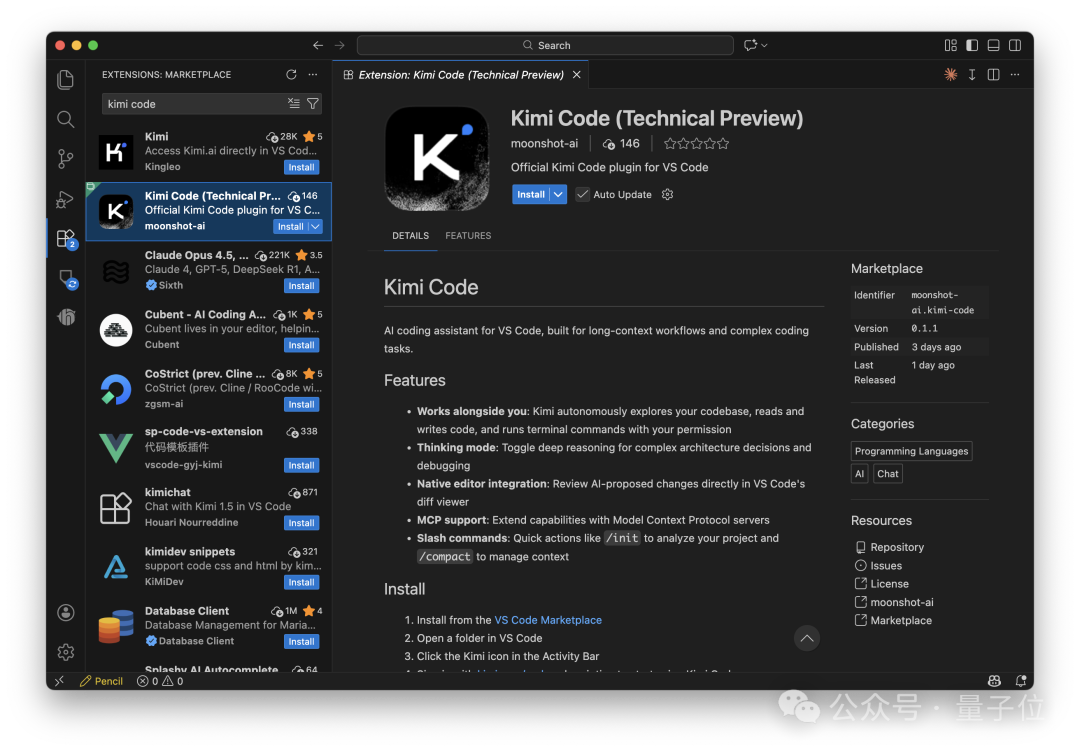Select kimidev snippets list item
The height and width of the screenshot is (751, 1080).
pyautogui.click(x=209, y=567)
